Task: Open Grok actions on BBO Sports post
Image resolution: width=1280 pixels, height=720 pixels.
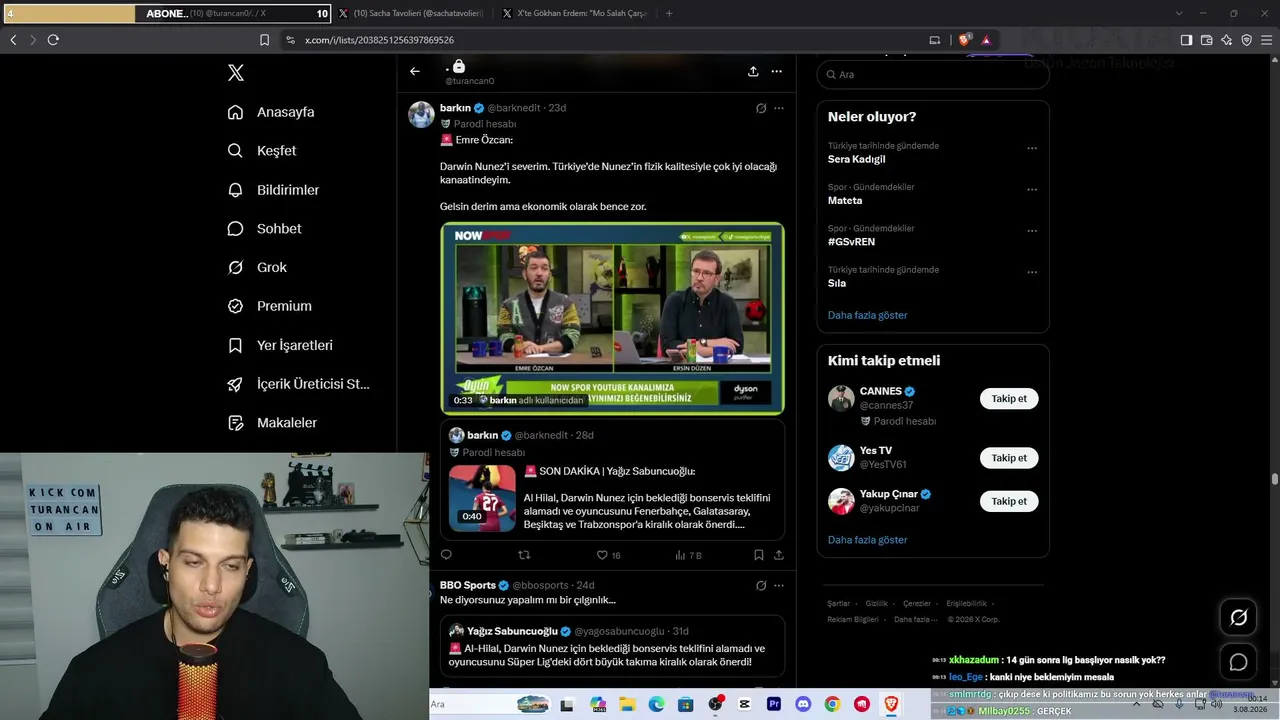Action: pos(761,585)
